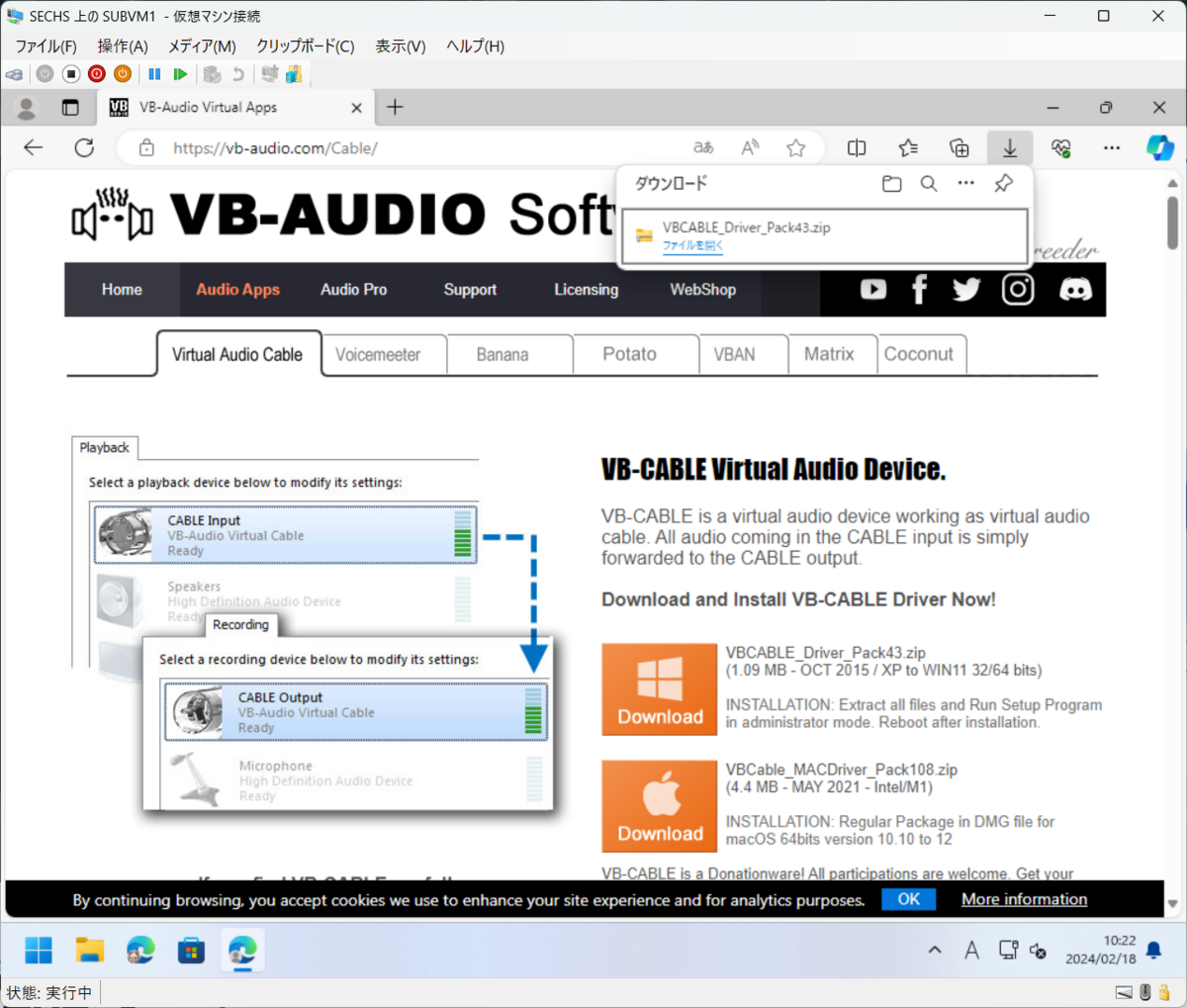Pin the Downloads panel
This screenshot has height=1008, width=1187.
click(x=1003, y=183)
